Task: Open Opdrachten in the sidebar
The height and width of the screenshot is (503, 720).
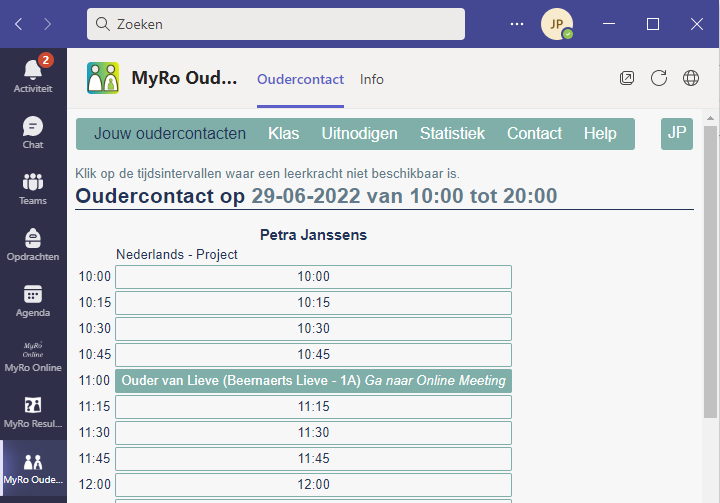Action: [33, 244]
